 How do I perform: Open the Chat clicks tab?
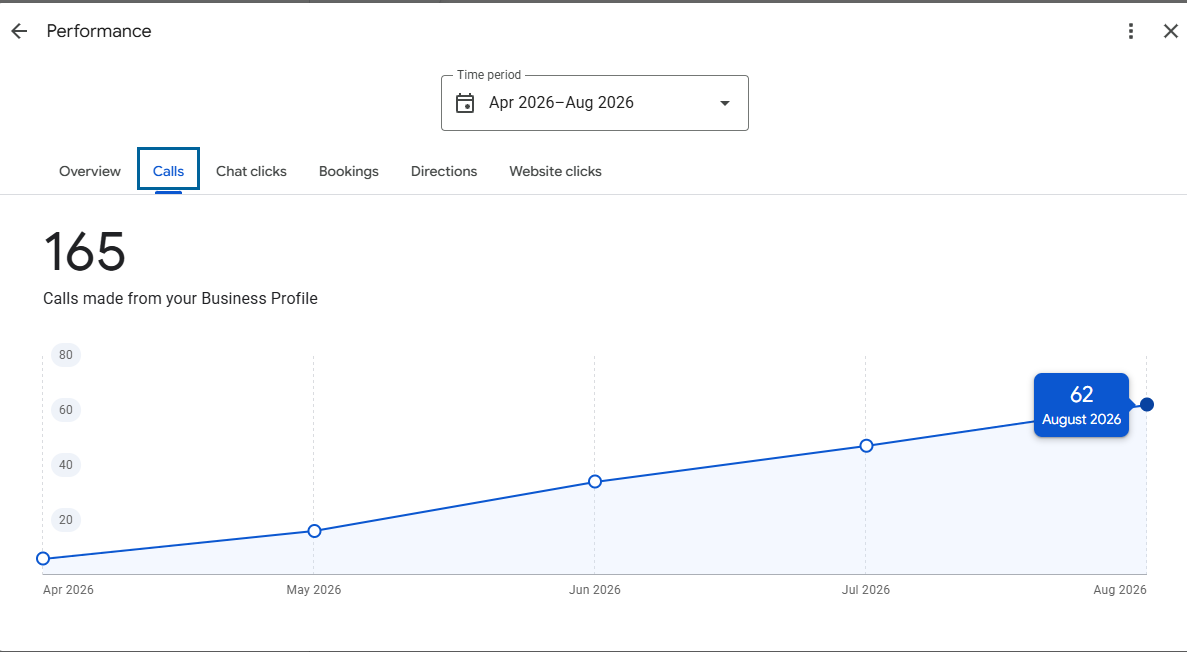[x=251, y=171]
